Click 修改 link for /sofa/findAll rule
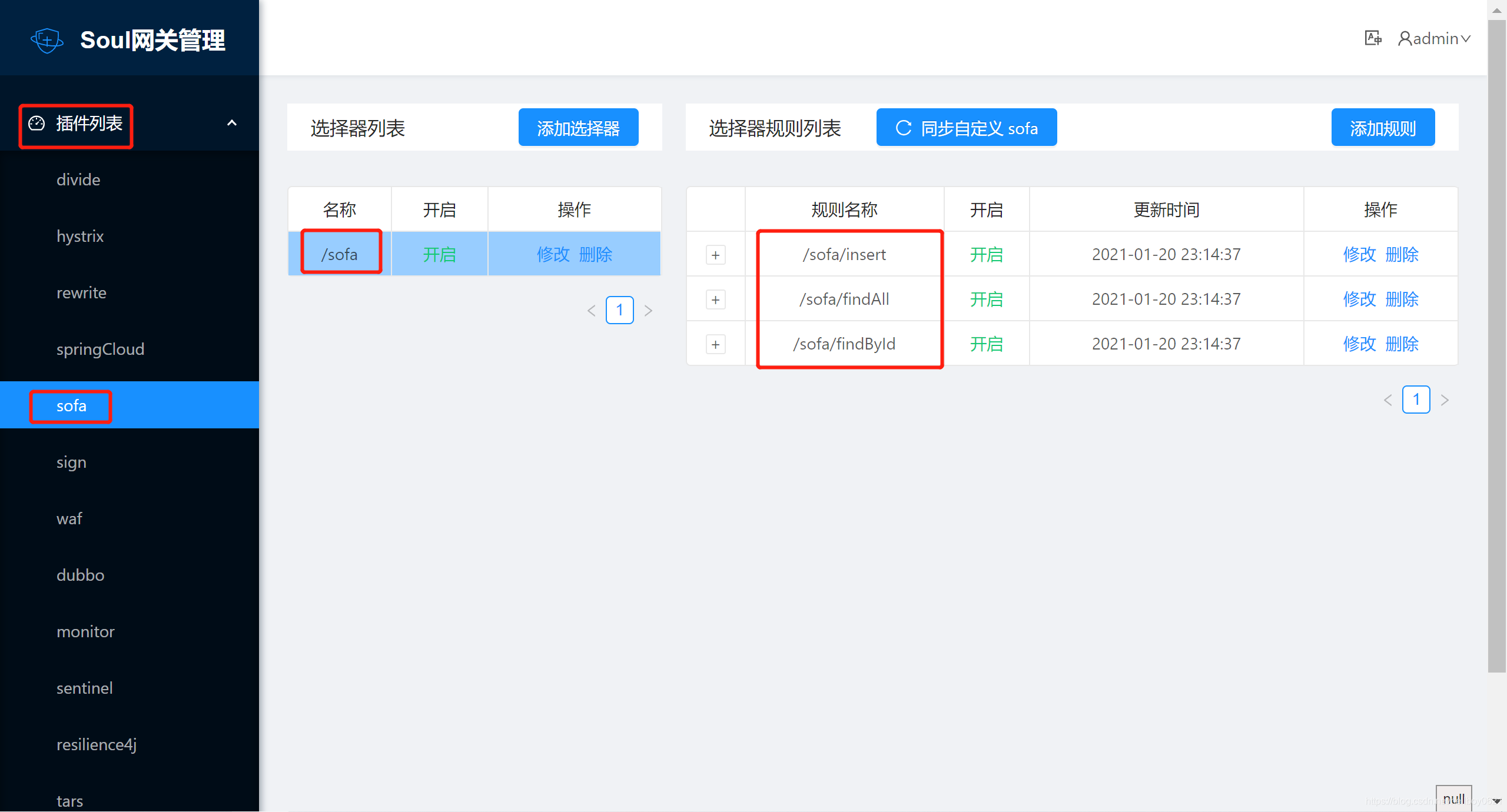This screenshot has height=812, width=1507. coord(1359,299)
